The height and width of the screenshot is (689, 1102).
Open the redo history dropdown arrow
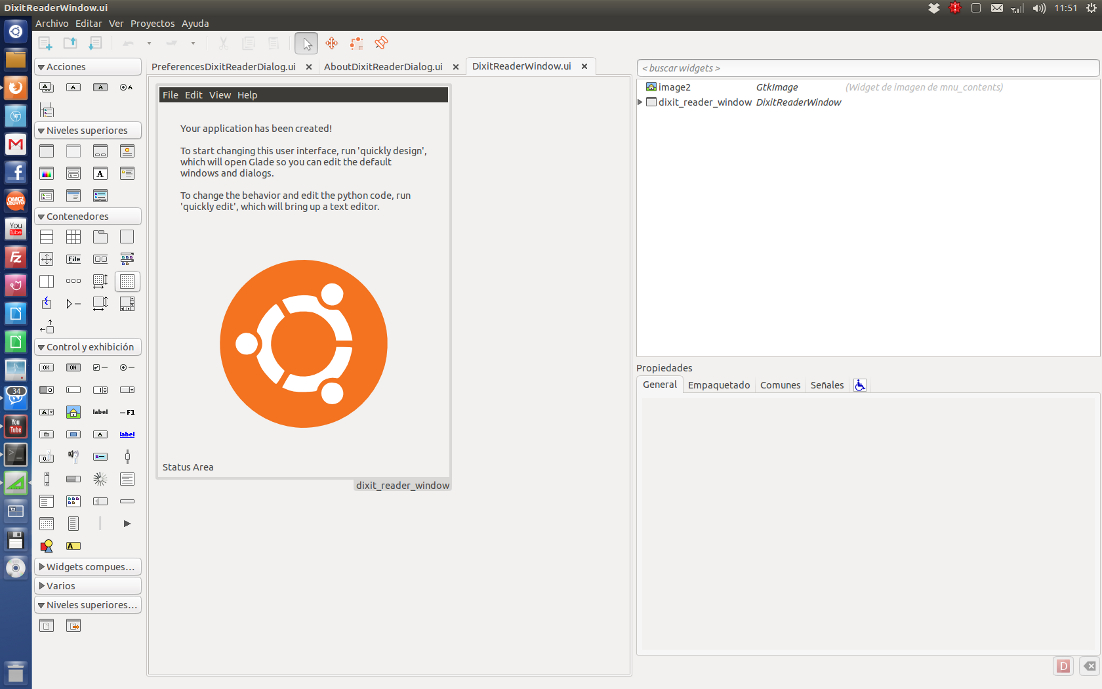193,44
